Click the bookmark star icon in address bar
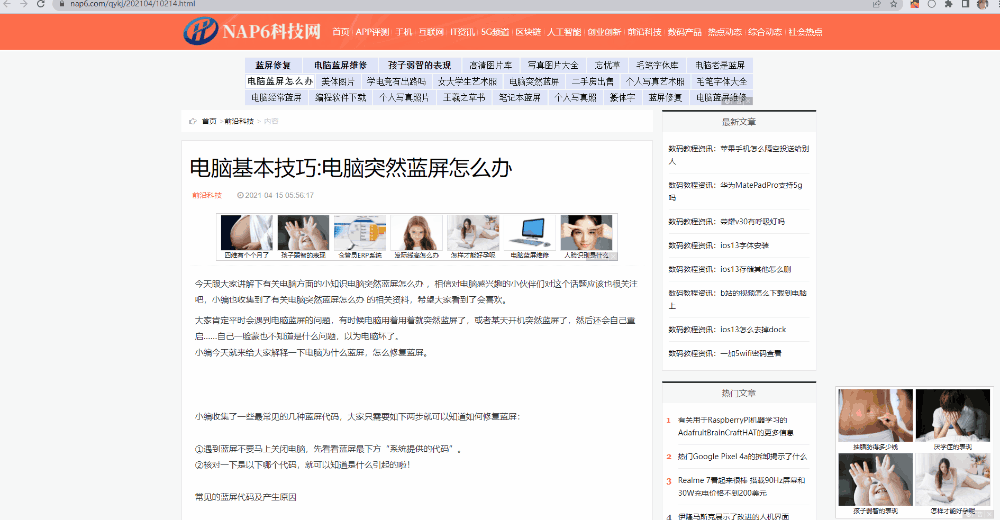The height and width of the screenshot is (520, 1000). (x=893, y=4)
